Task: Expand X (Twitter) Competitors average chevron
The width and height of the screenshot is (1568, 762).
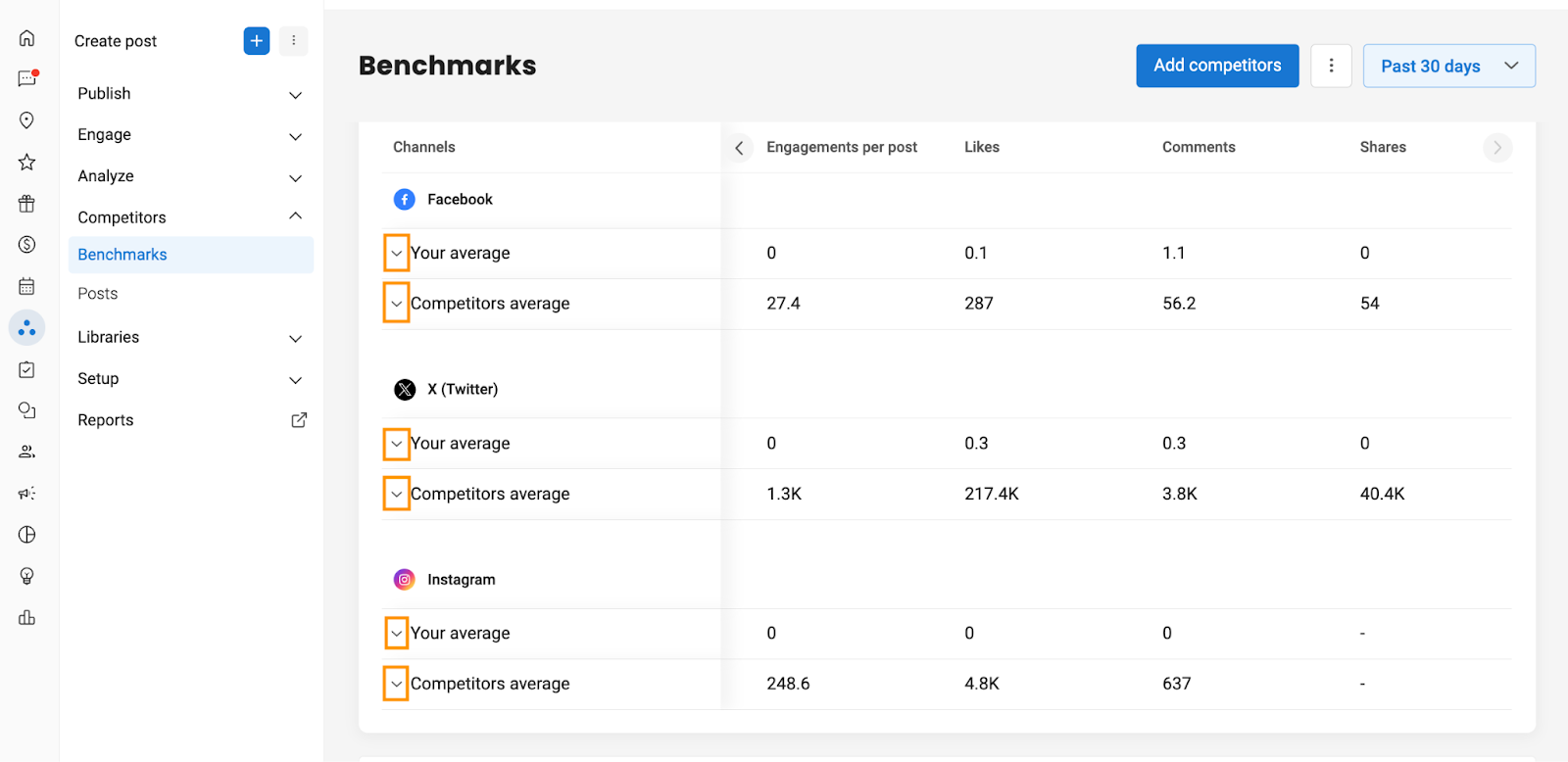Action: click(x=396, y=494)
